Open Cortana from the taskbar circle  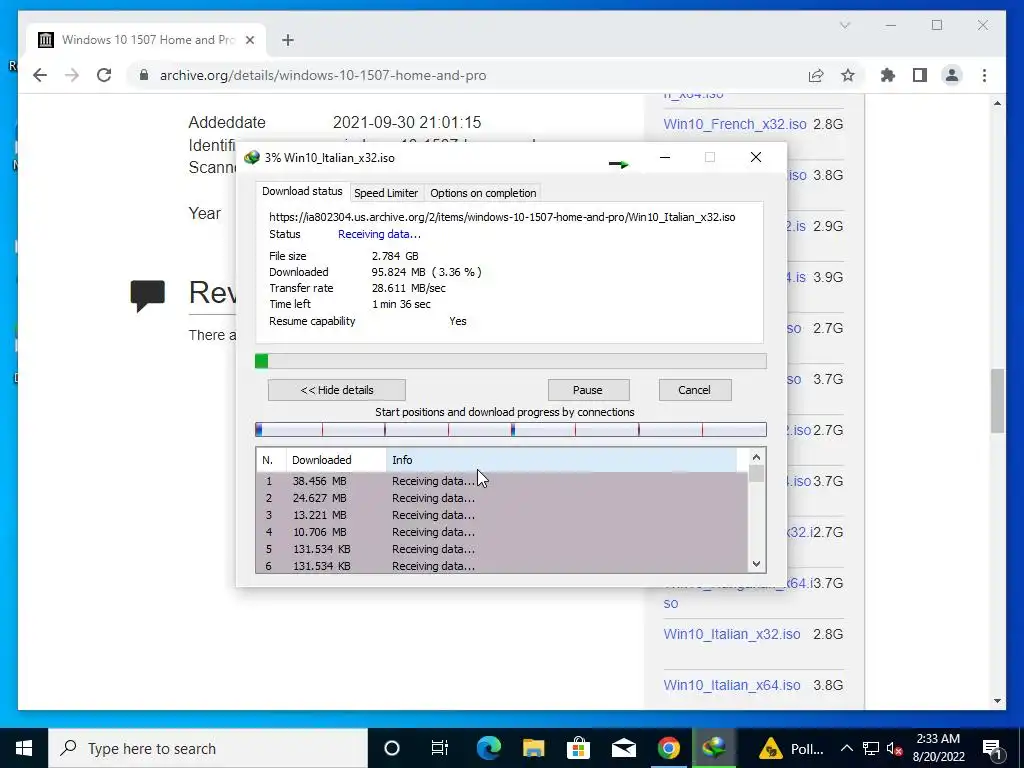(392, 748)
